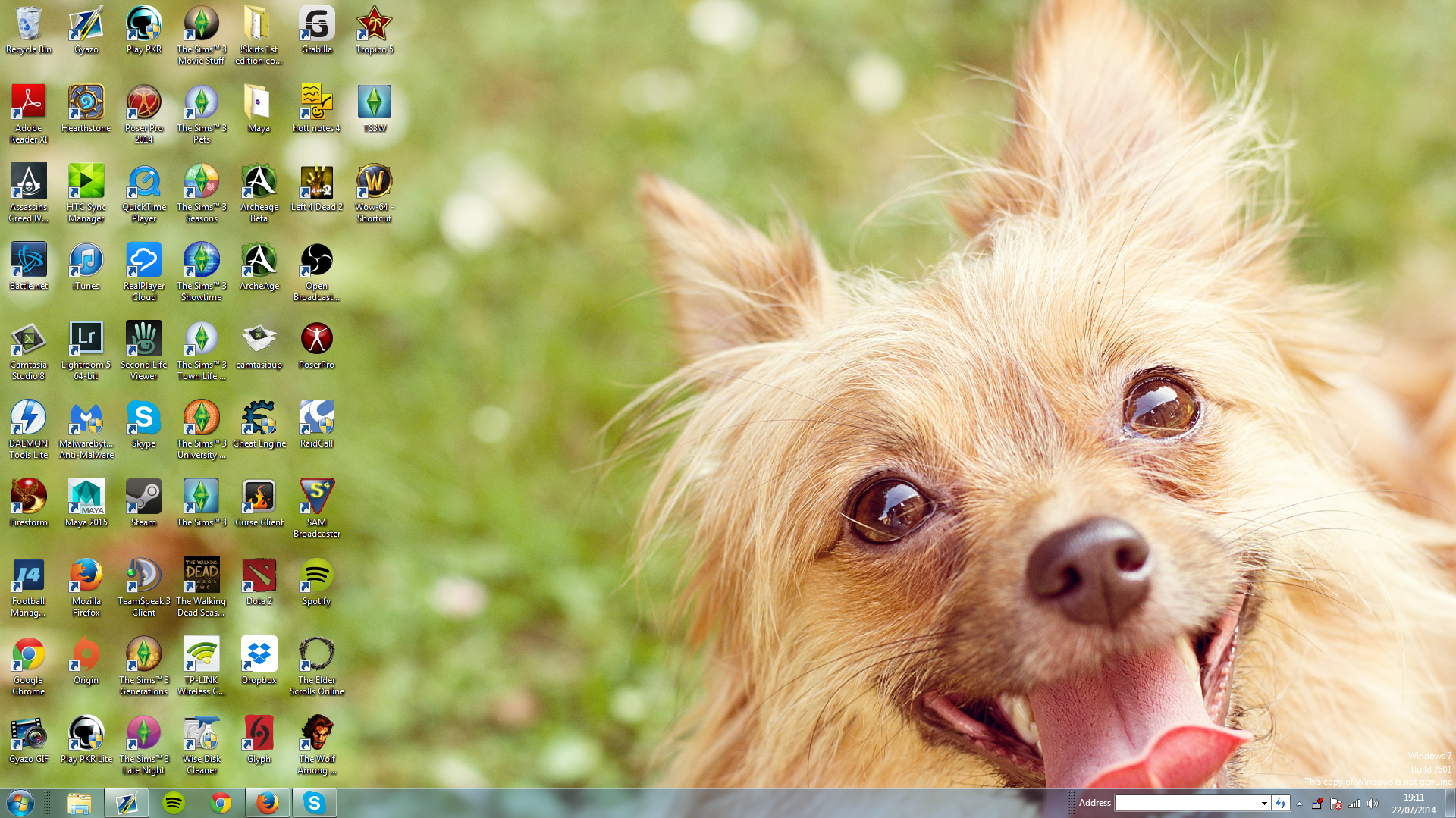Select the Second Life Viewer shortcut
Screen dimensions: 1456x818
tap(144, 351)
